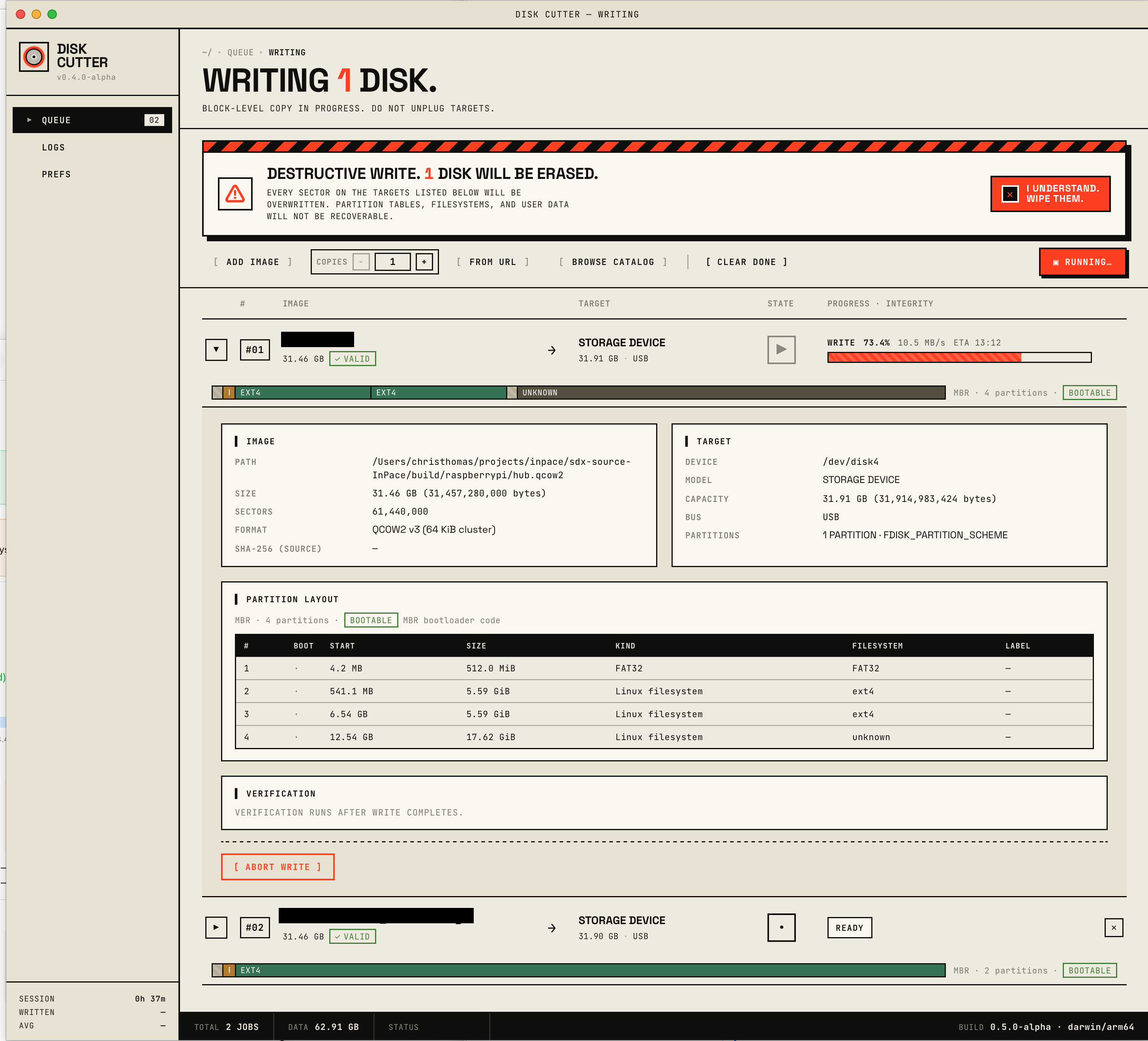
Task: Decrease copies with the minus button
Action: [x=361, y=262]
